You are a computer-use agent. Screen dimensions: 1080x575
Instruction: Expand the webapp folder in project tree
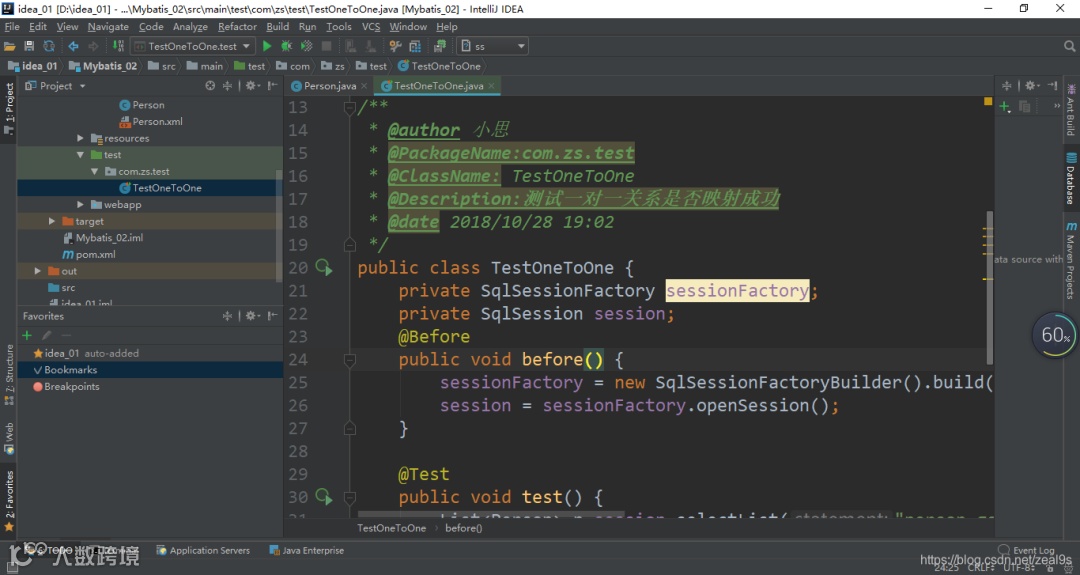[x=81, y=205]
